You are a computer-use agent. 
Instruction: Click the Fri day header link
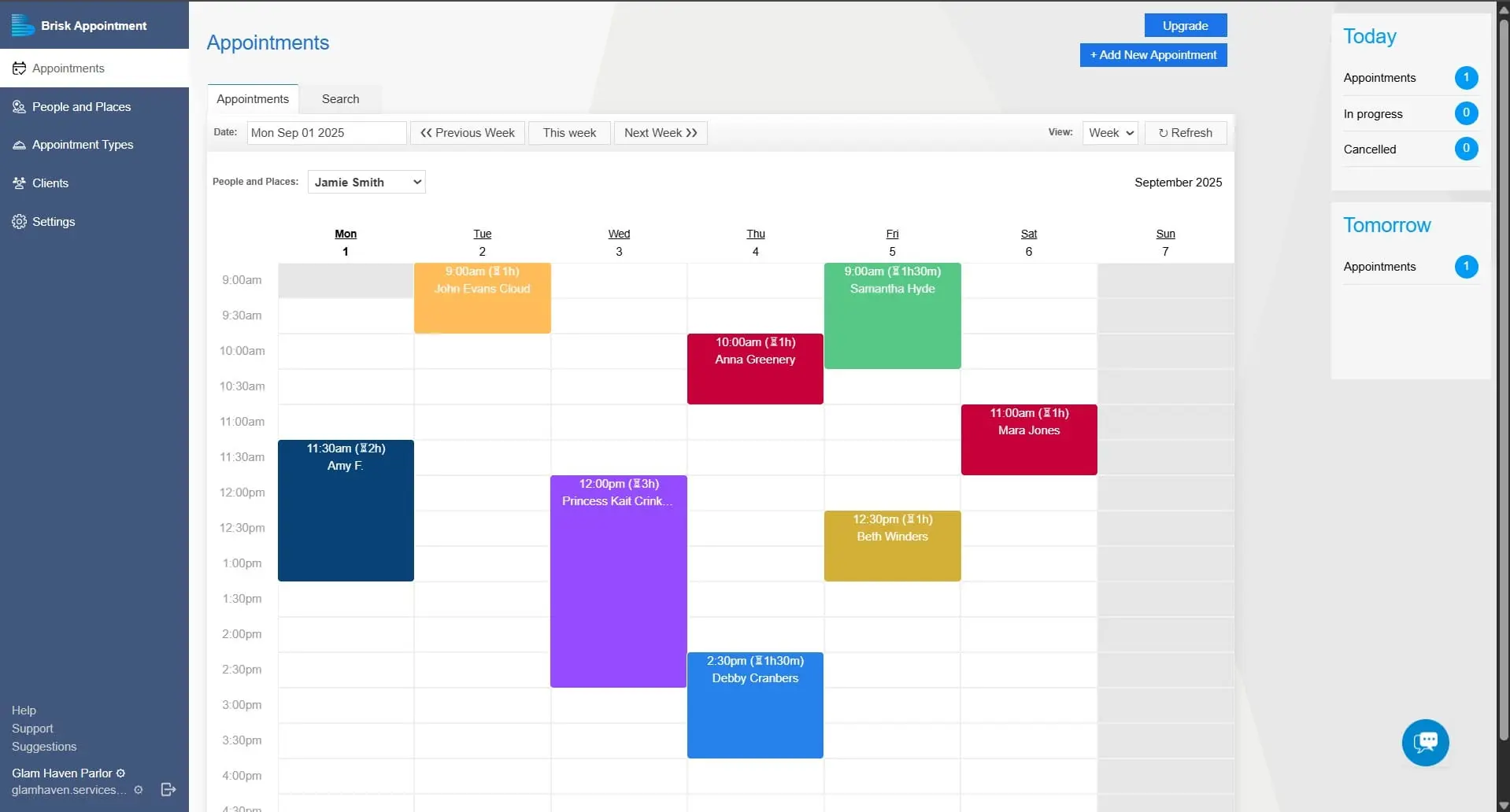pos(892,234)
